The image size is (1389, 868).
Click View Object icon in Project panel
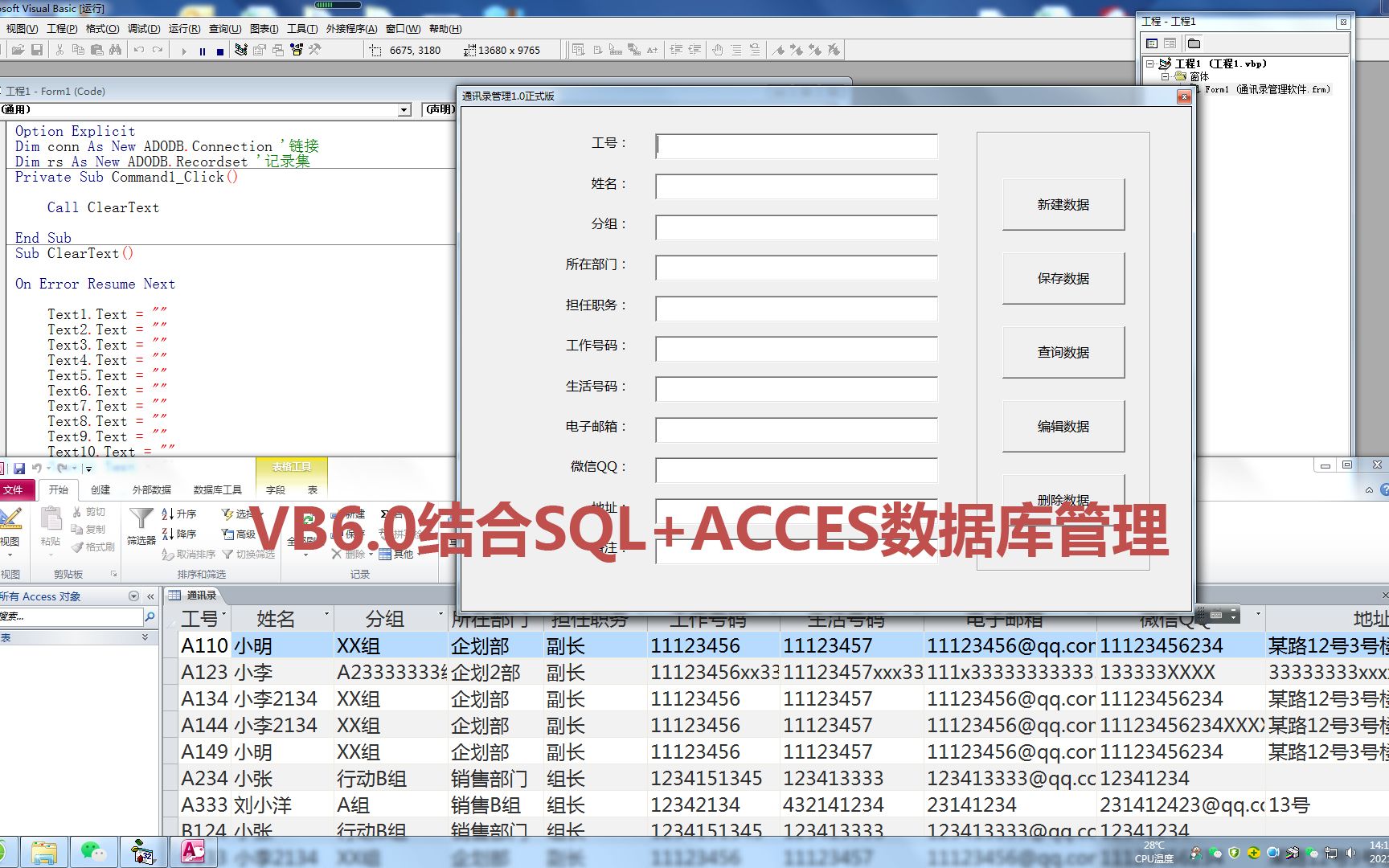(1170, 43)
